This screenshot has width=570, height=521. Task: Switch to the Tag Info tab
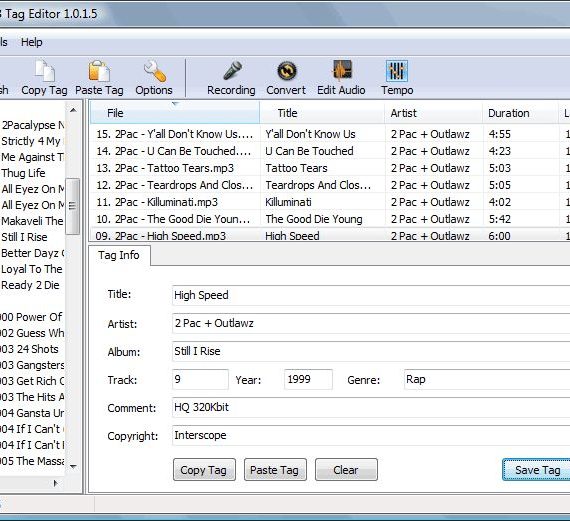(119, 255)
